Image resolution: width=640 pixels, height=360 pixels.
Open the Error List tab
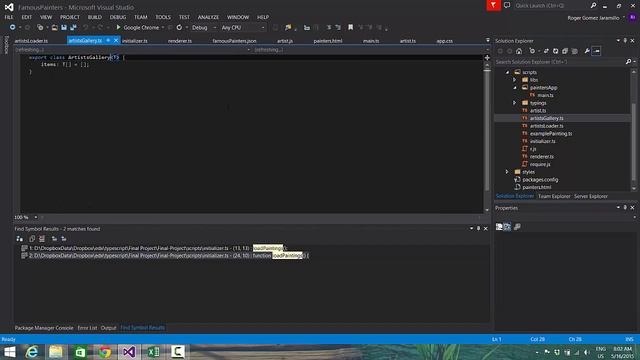point(87,328)
